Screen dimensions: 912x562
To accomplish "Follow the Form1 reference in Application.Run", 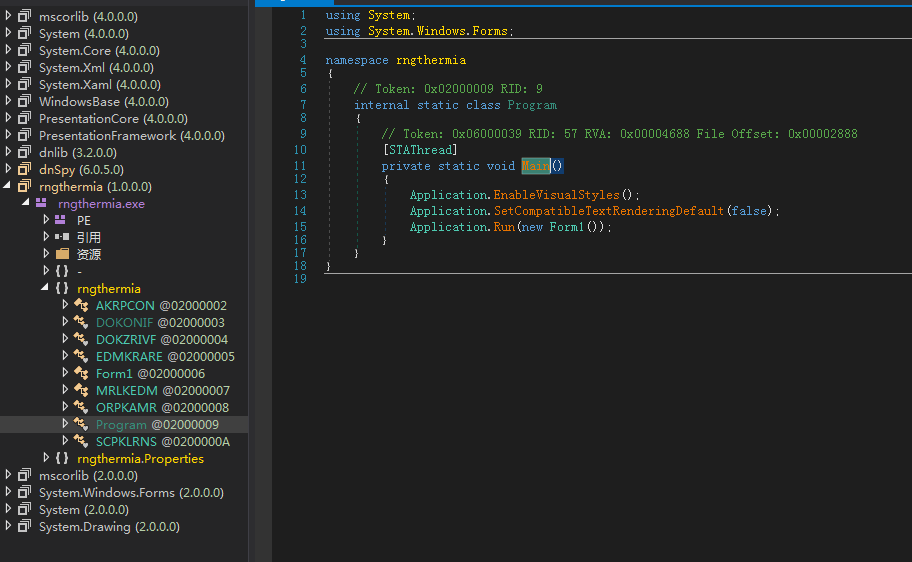I will pos(567,227).
